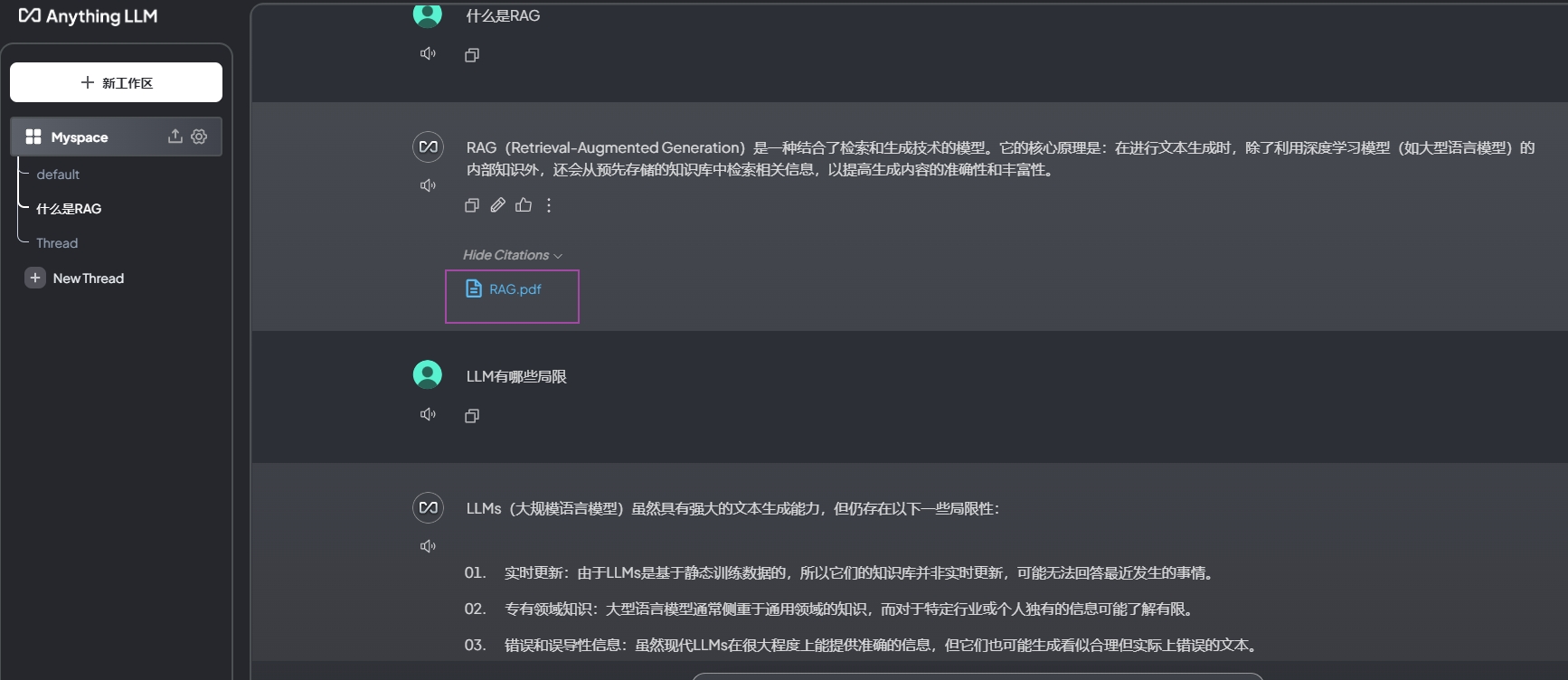The image size is (1568, 680).
Task: Switch to the default thread
Action: coord(58,175)
